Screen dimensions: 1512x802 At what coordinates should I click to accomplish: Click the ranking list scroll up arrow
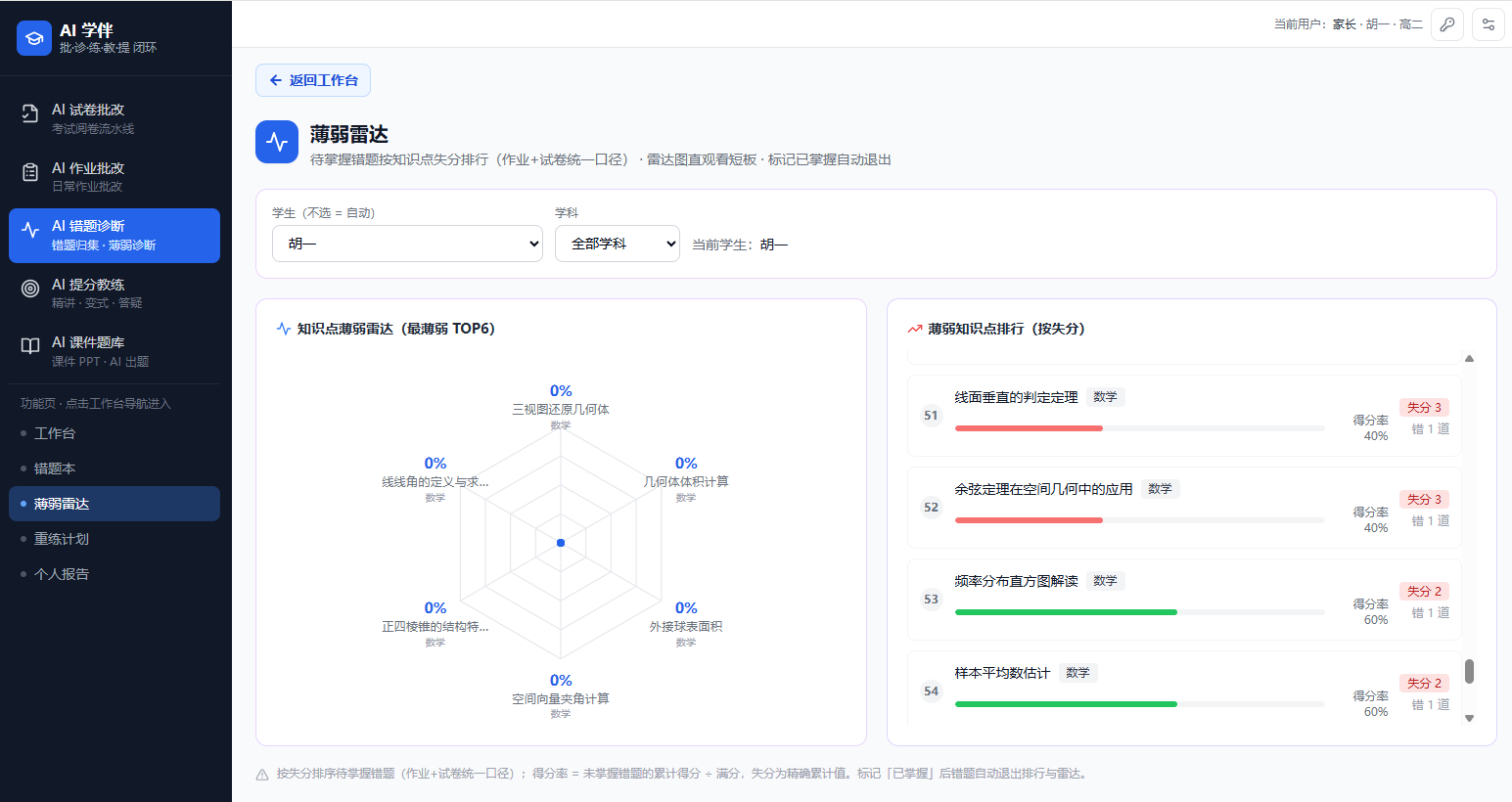[1469, 358]
